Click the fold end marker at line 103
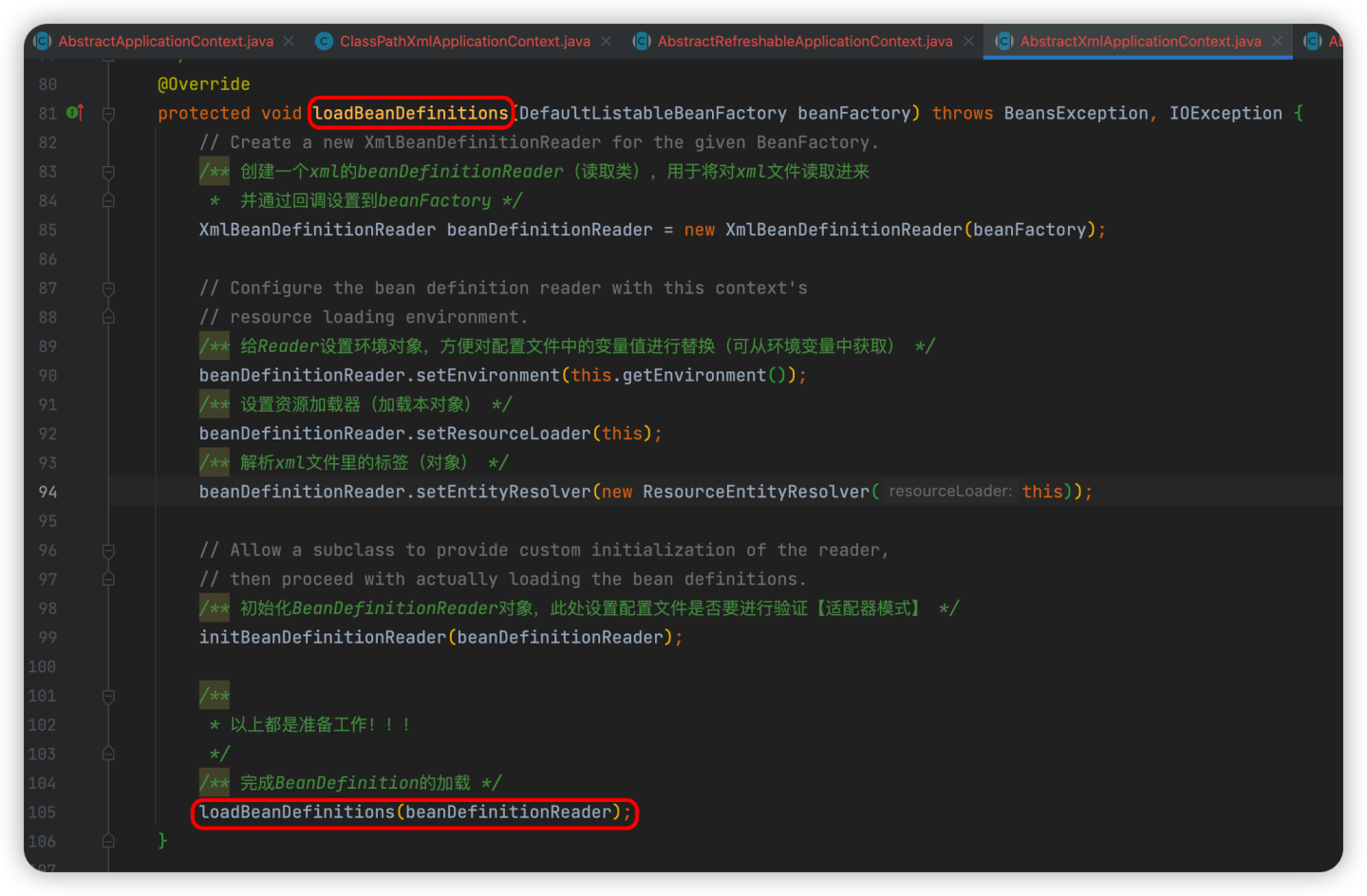The image size is (1367, 896). pyautogui.click(x=108, y=754)
